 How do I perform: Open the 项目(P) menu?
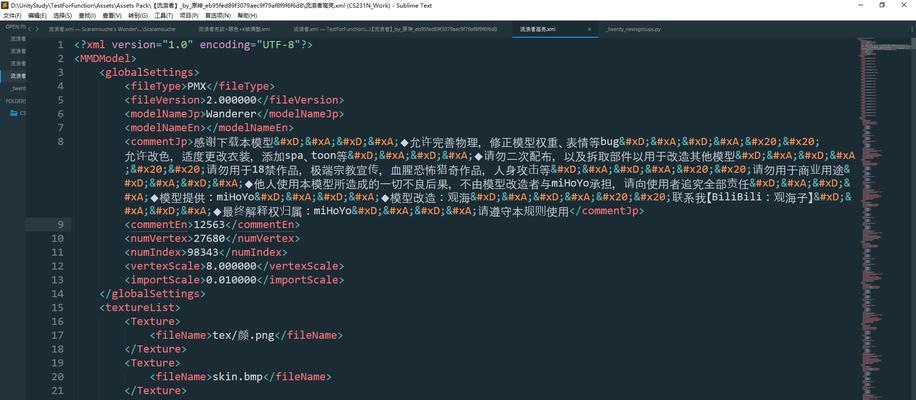pos(188,16)
